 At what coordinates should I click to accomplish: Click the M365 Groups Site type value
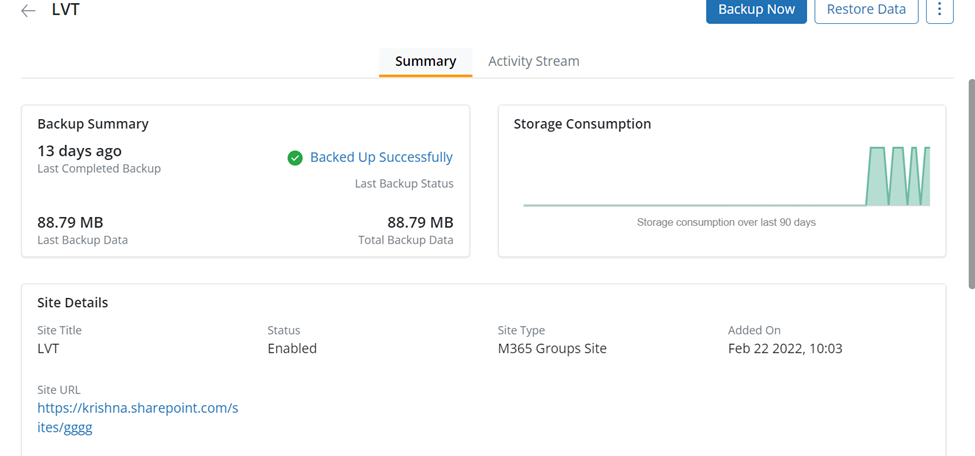coord(552,349)
